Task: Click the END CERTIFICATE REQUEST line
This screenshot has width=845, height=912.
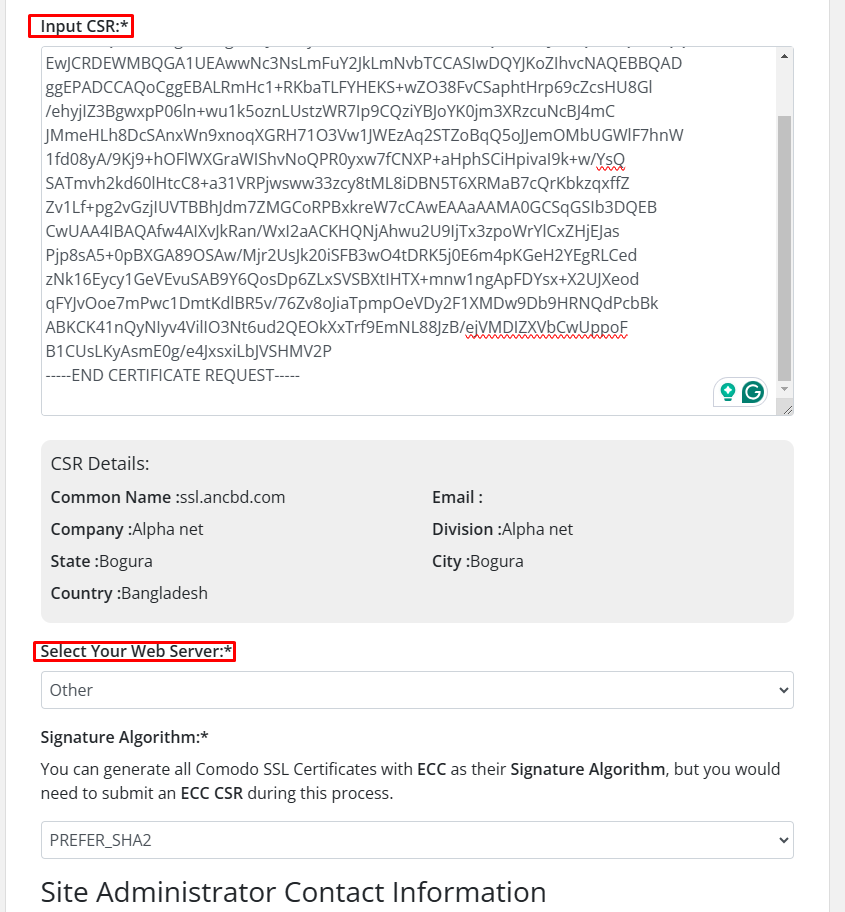Action: (173, 375)
